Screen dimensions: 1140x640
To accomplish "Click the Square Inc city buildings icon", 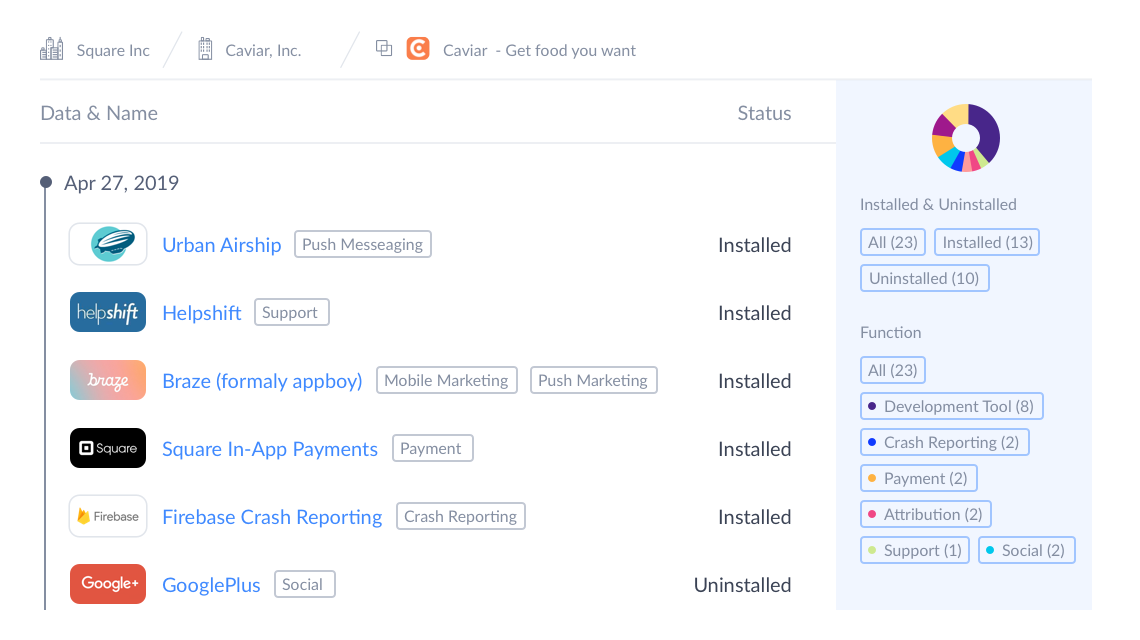I will [52, 48].
